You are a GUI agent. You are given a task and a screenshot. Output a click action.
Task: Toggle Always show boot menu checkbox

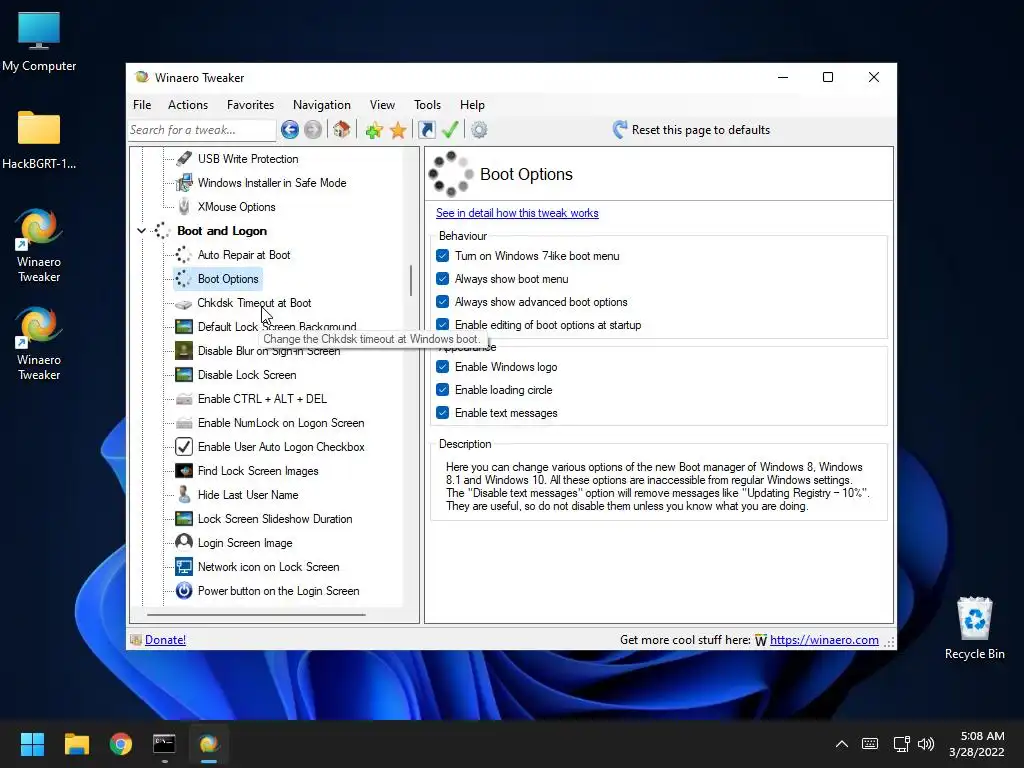coord(443,279)
